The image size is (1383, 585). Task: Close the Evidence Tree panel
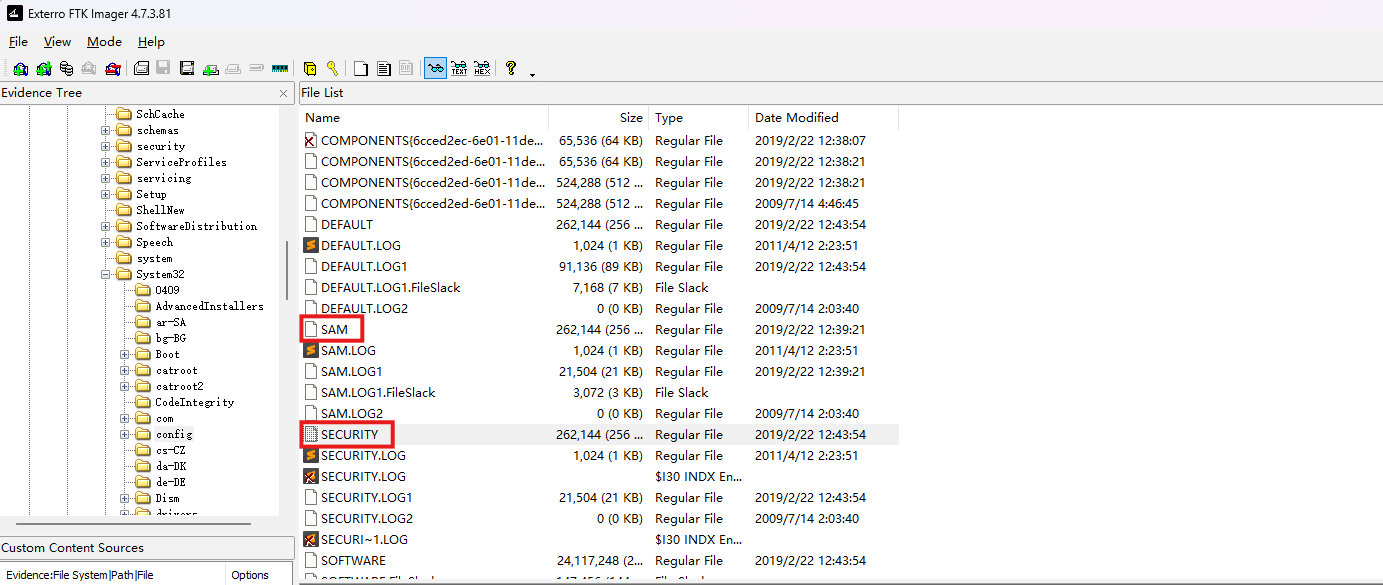(x=283, y=93)
